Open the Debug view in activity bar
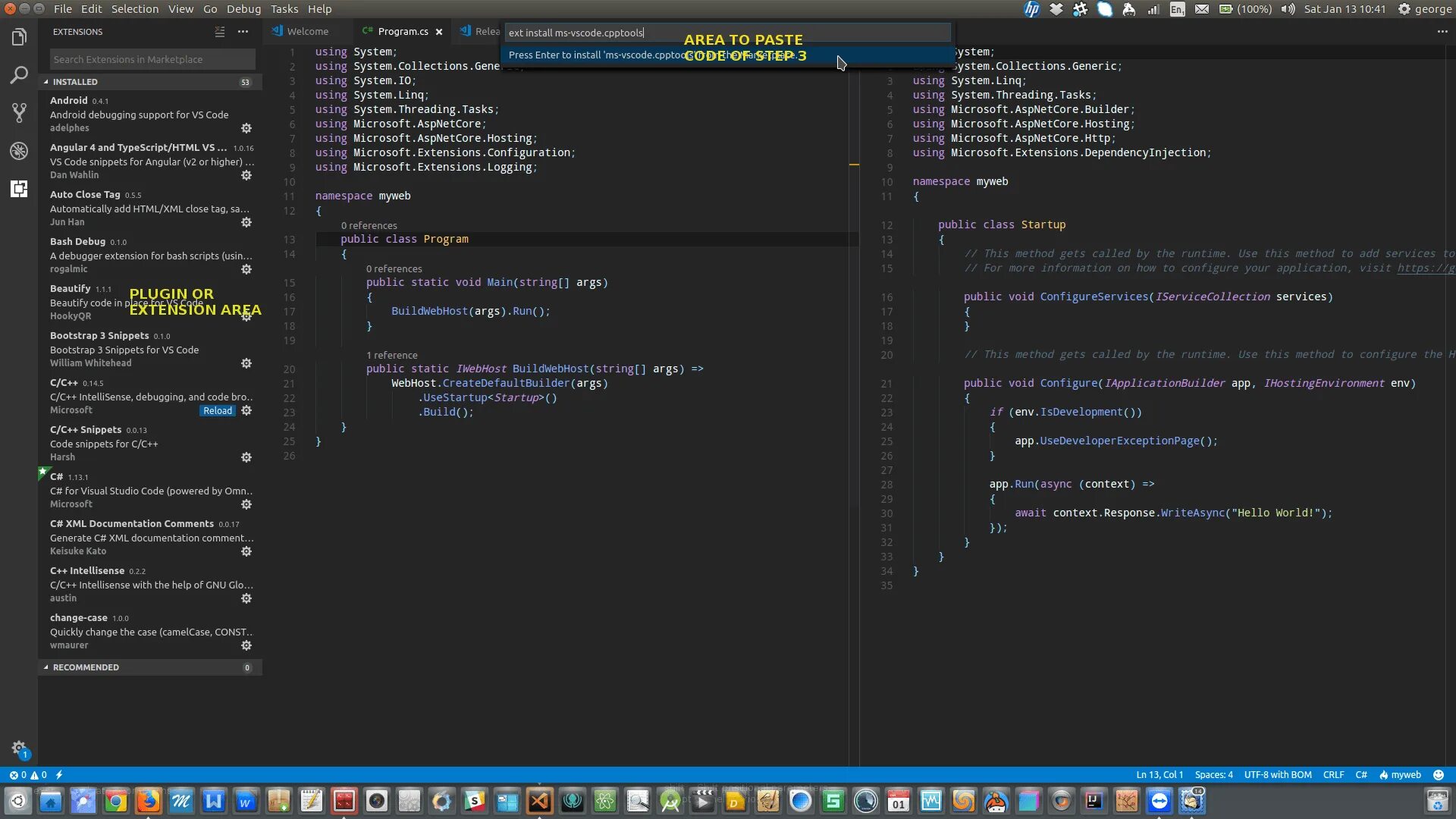Screen dimensions: 1456x819 [x=19, y=151]
